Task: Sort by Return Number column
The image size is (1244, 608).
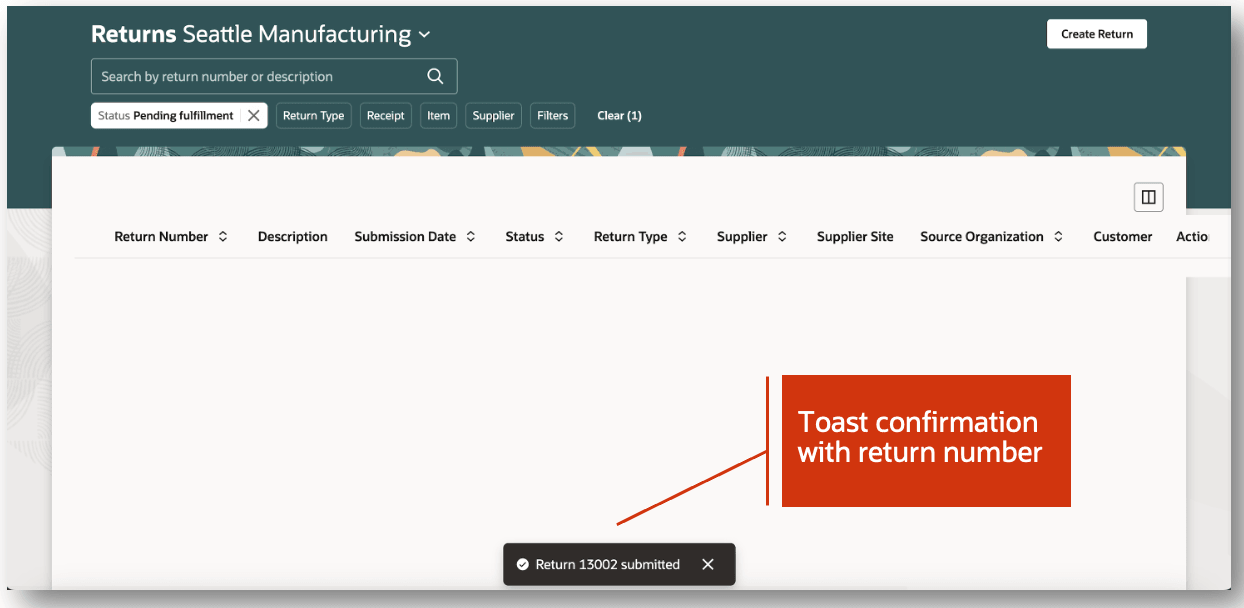Action: [223, 237]
